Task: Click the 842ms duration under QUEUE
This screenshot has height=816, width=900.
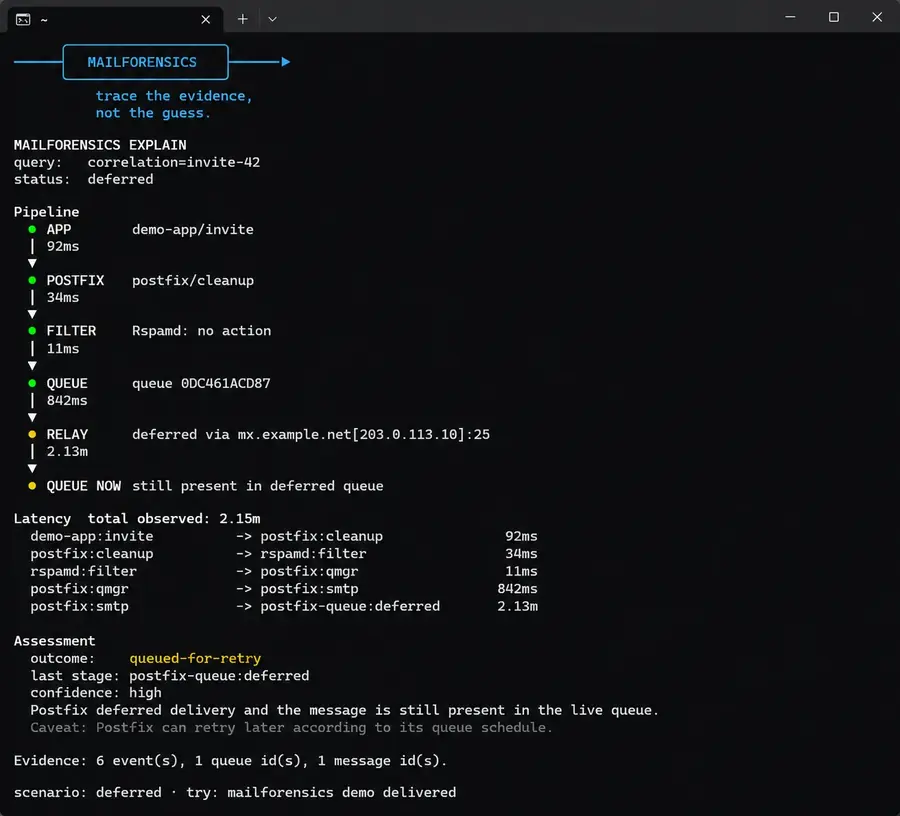Action: tap(67, 401)
